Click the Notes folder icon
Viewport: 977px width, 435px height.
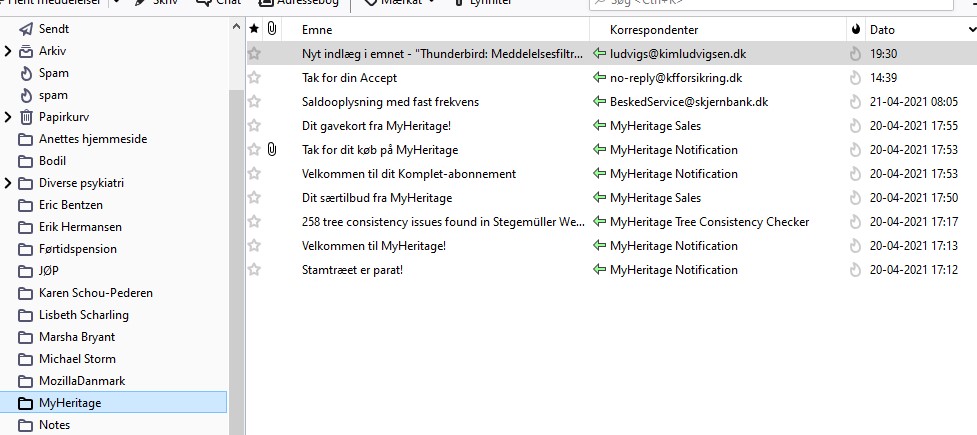click(x=26, y=425)
